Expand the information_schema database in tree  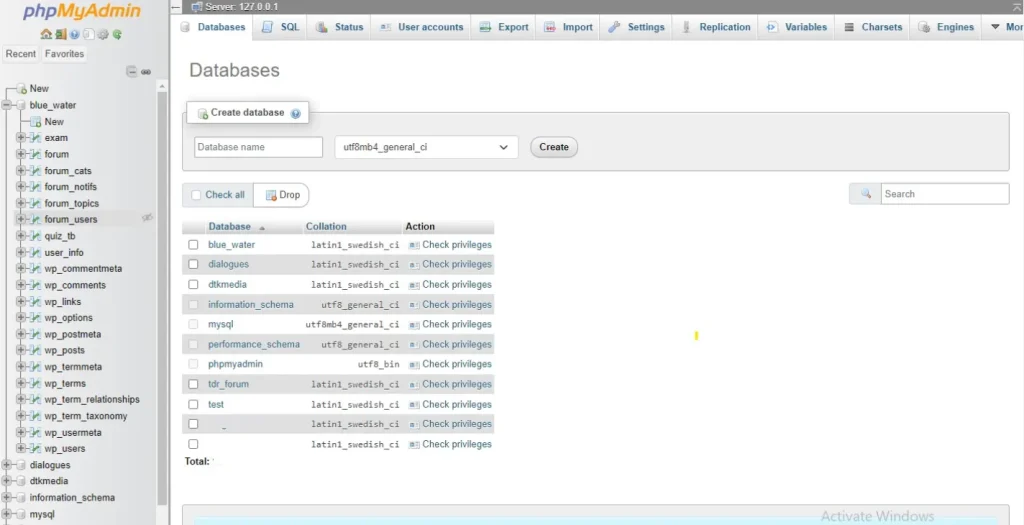7,498
